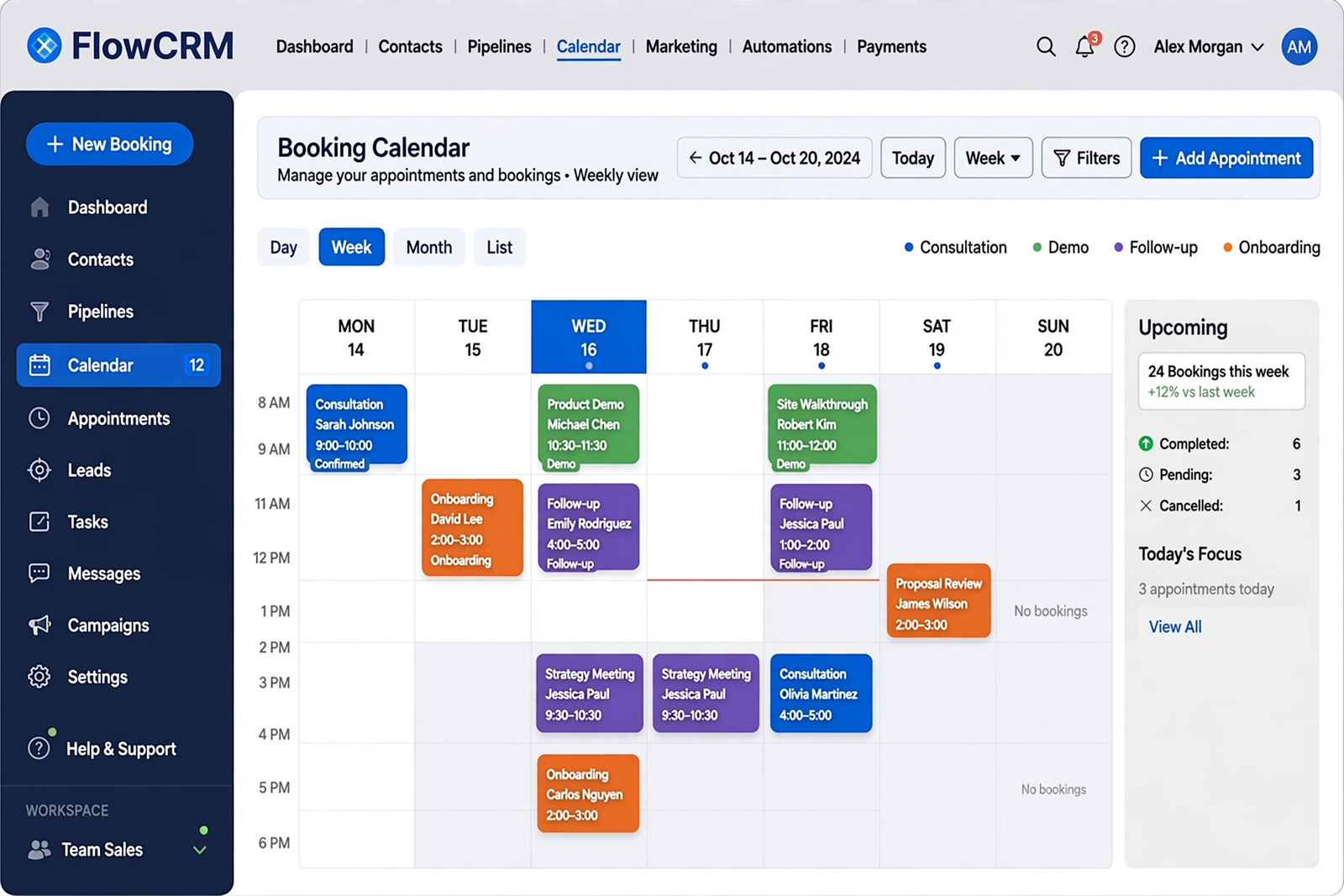Screen dimensions: 1344x896
Task: Open Wednesday Strategy Meeting with Jessica Paul
Action: [x=590, y=693]
